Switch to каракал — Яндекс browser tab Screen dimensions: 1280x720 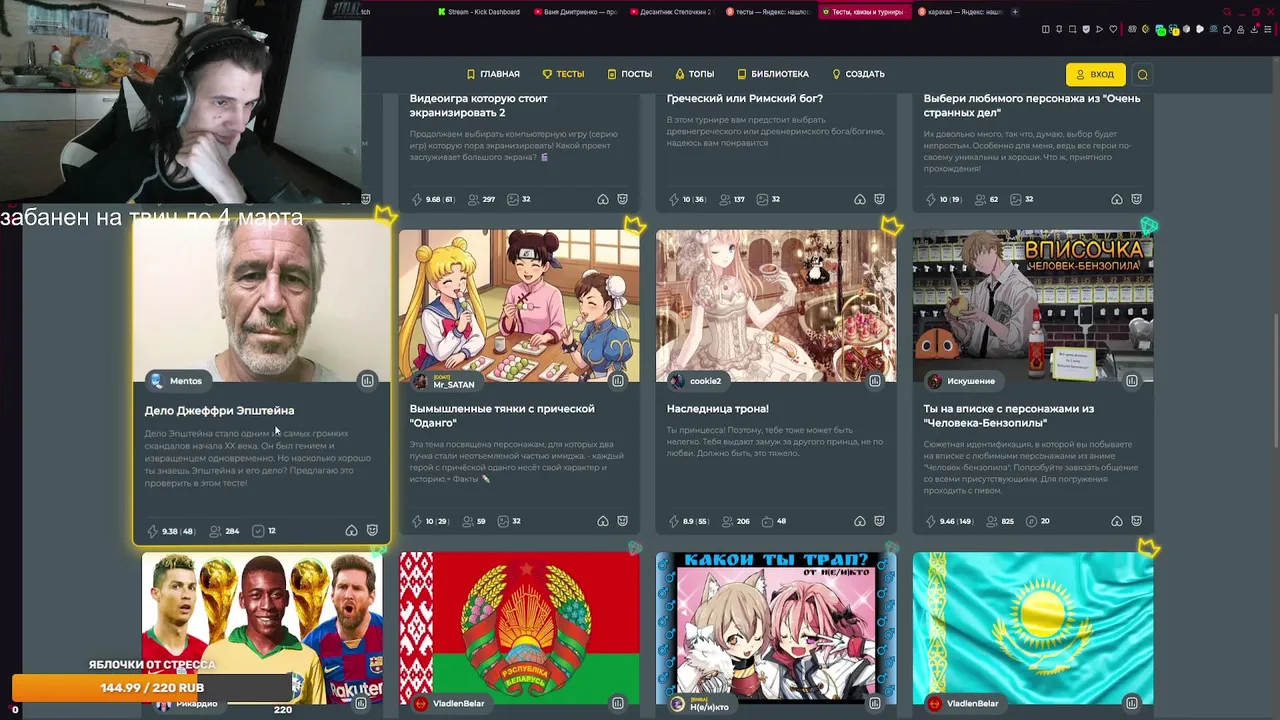pos(959,12)
